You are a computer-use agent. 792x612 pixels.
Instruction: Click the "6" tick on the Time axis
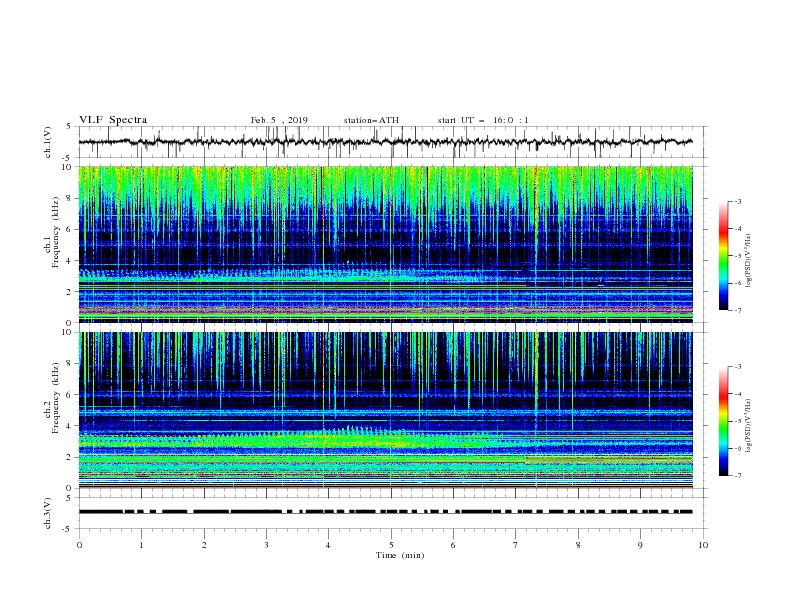tap(453, 545)
